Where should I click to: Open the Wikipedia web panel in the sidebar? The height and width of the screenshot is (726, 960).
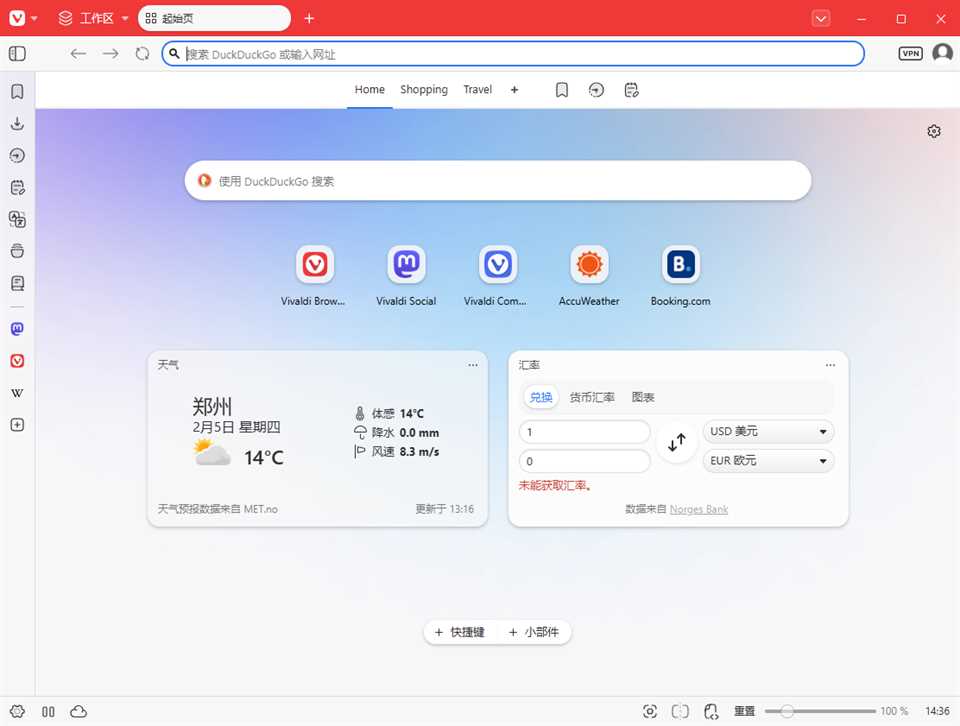pyautogui.click(x=17, y=393)
